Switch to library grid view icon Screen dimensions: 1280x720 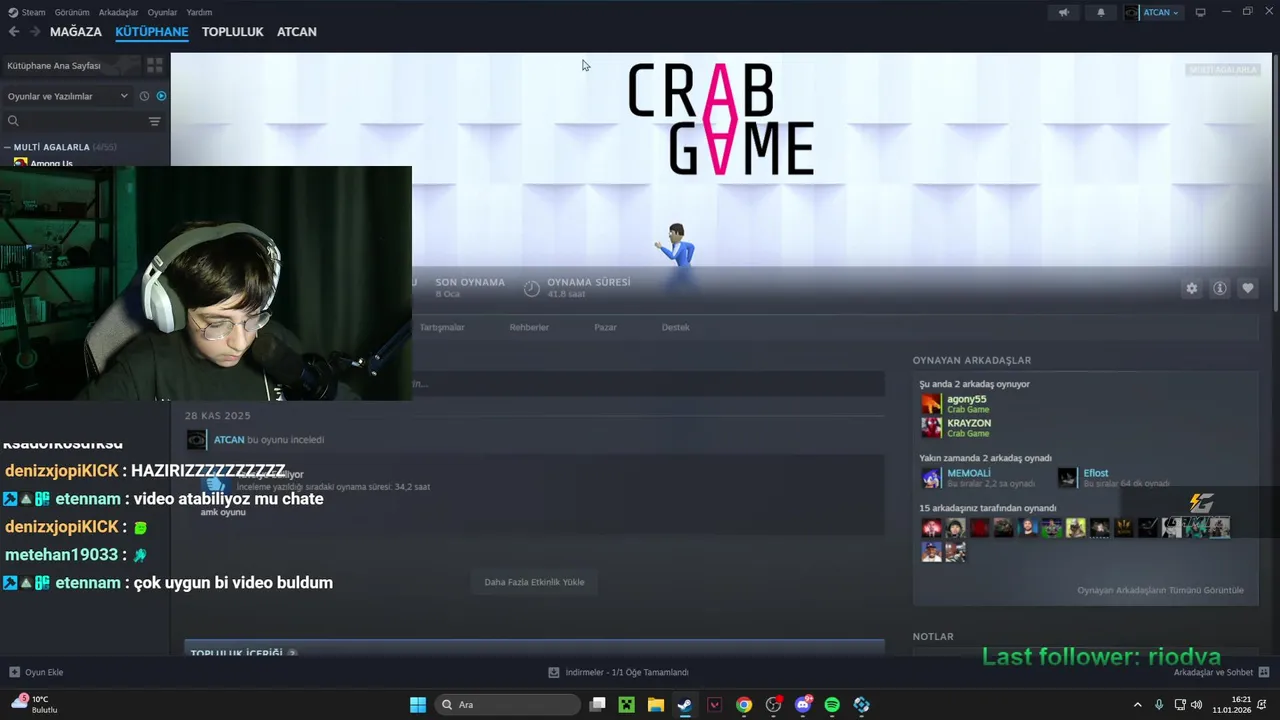(155, 65)
